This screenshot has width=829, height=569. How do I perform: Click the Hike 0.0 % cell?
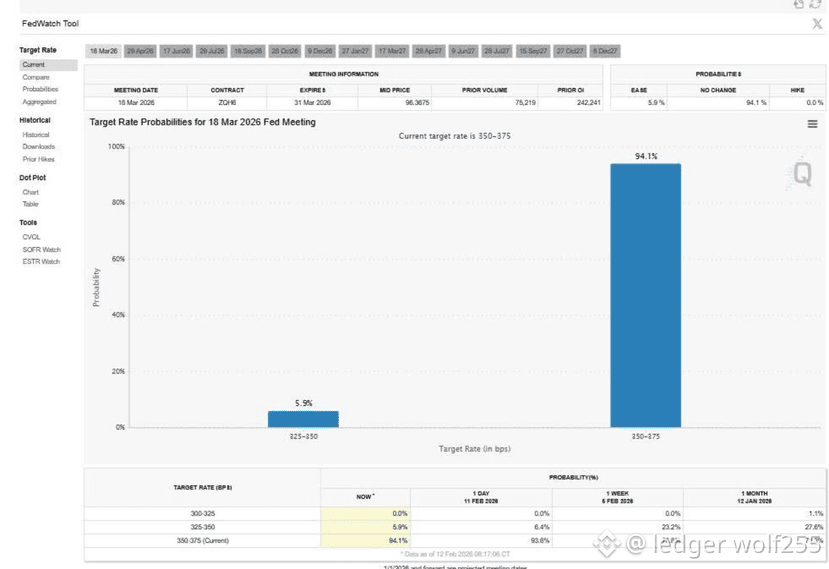point(797,103)
